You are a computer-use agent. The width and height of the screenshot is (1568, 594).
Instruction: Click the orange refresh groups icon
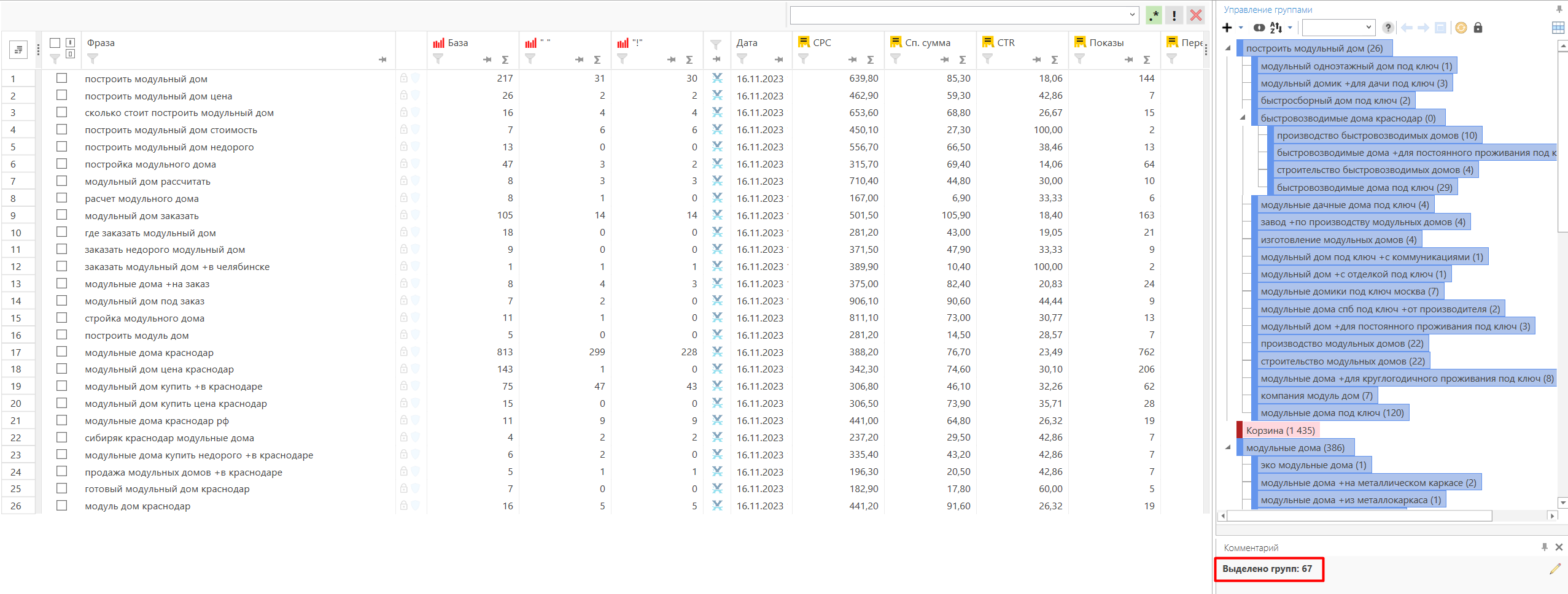pos(1461,28)
